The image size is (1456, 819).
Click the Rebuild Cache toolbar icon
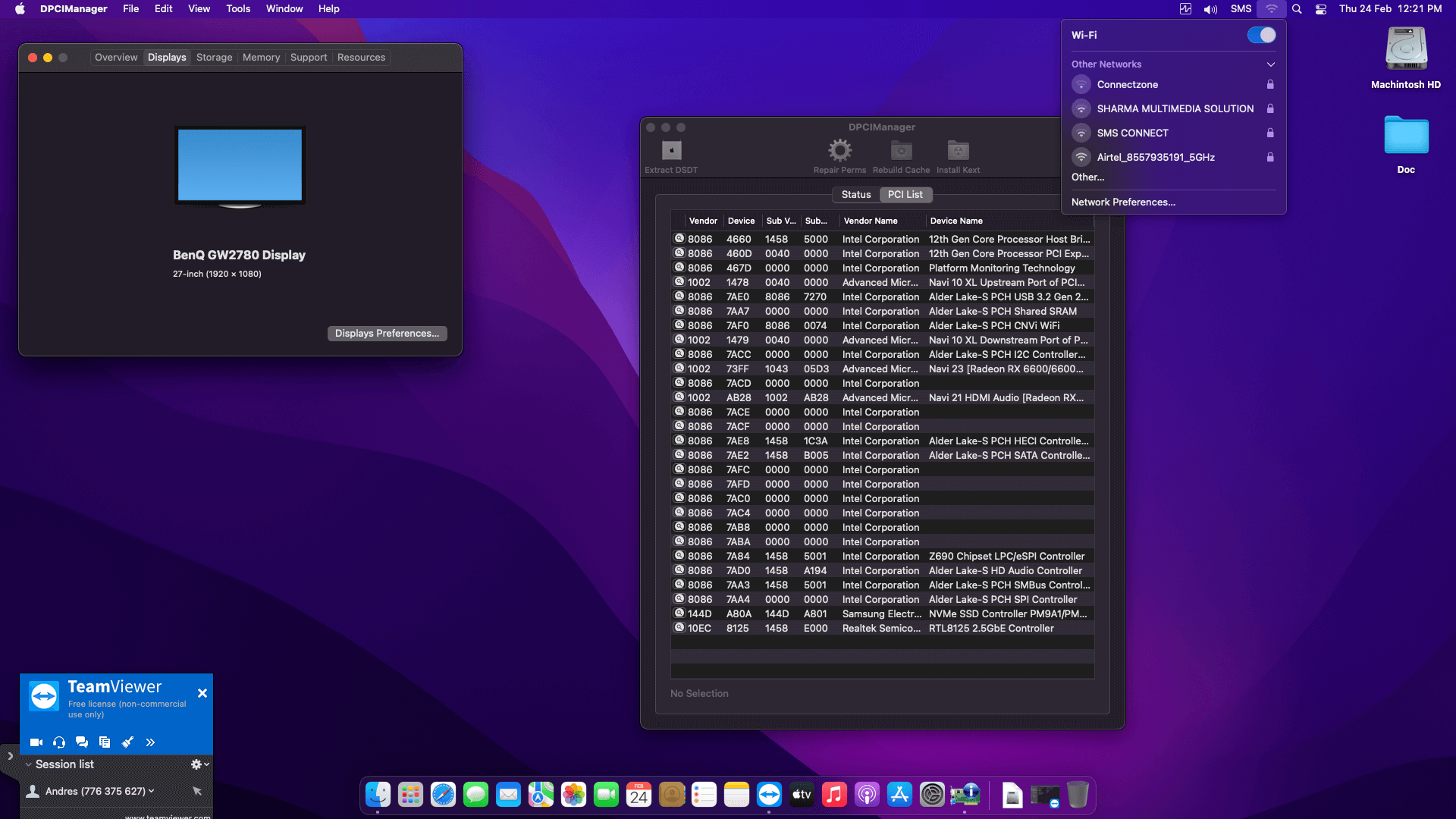point(901,150)
